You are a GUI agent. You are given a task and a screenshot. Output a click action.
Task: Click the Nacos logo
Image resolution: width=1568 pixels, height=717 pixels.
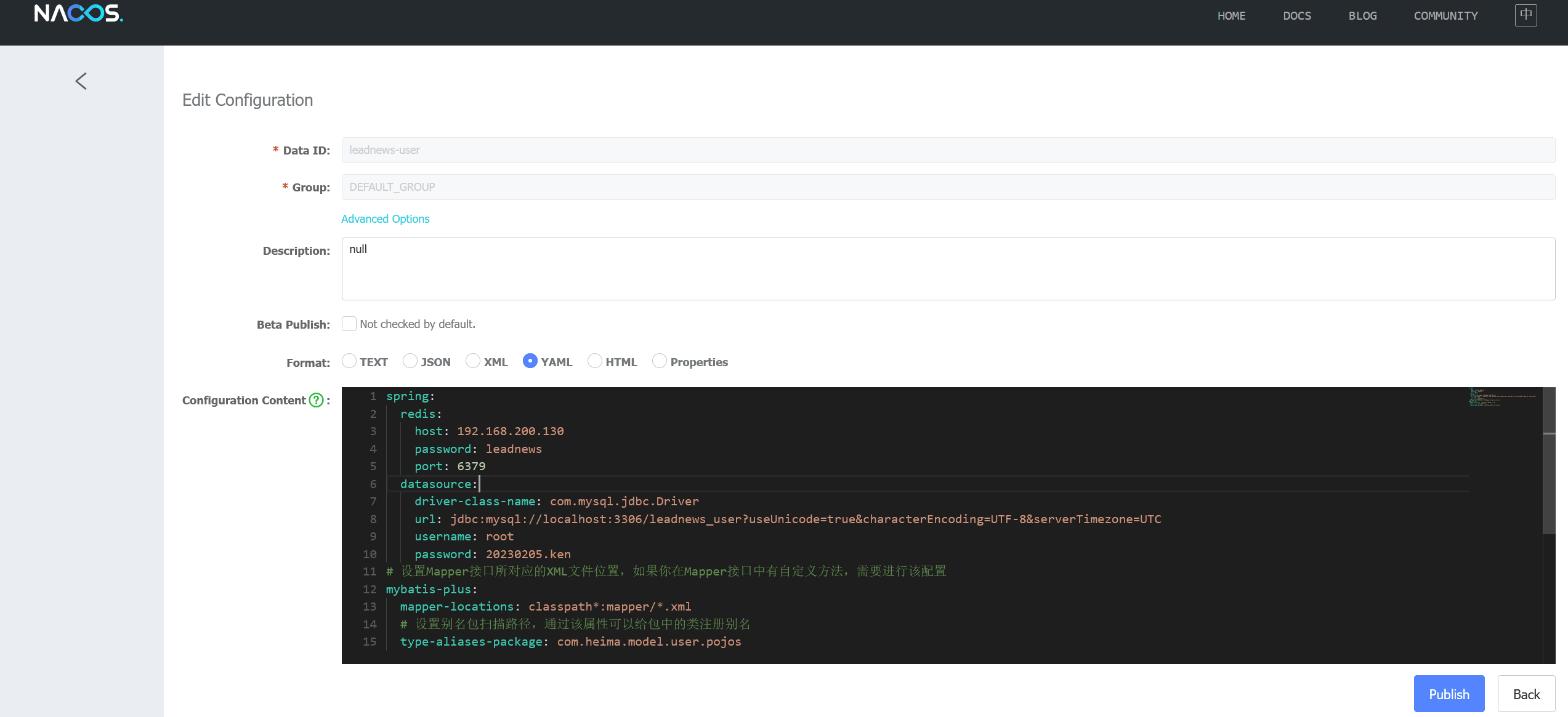coord(78,14)
